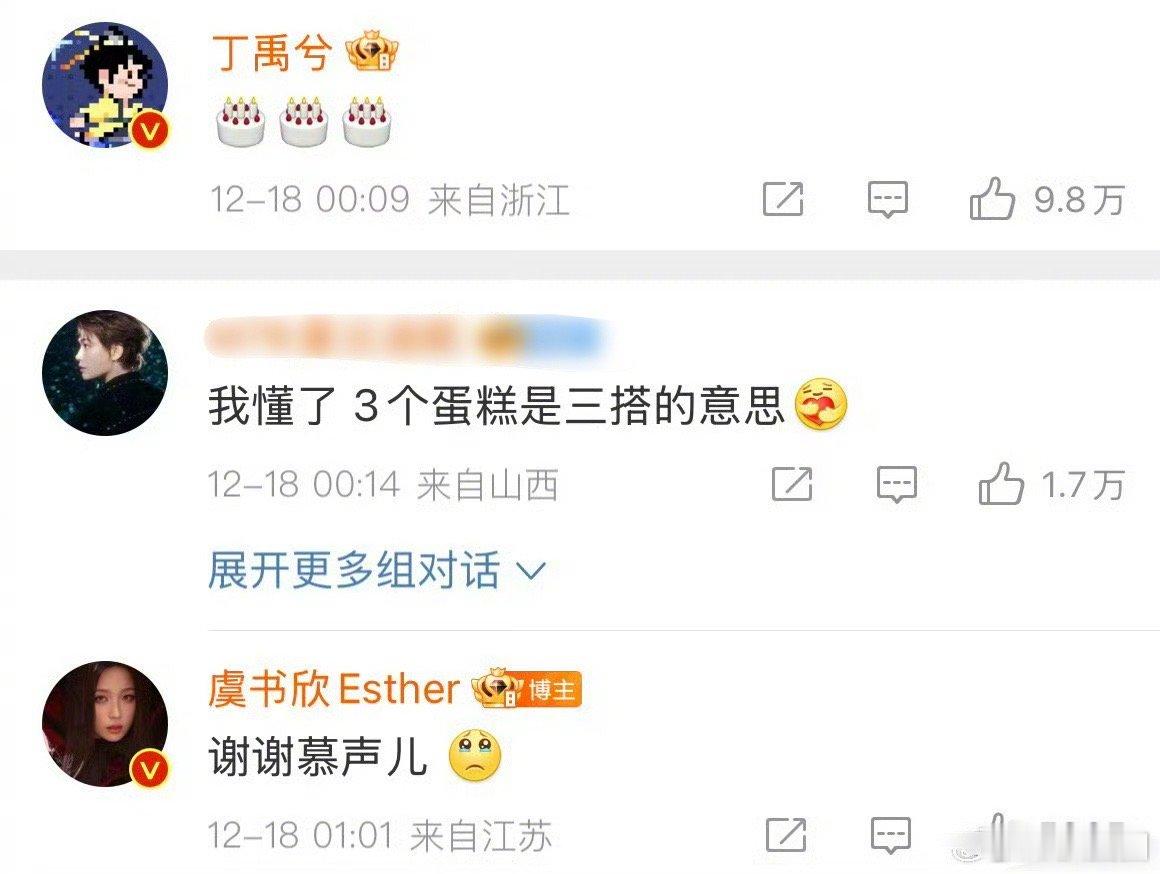Tap share icon on 虞书欣's reply
Screen dimensions: 1160x874
pyautogui.click(x=786, y=835)
